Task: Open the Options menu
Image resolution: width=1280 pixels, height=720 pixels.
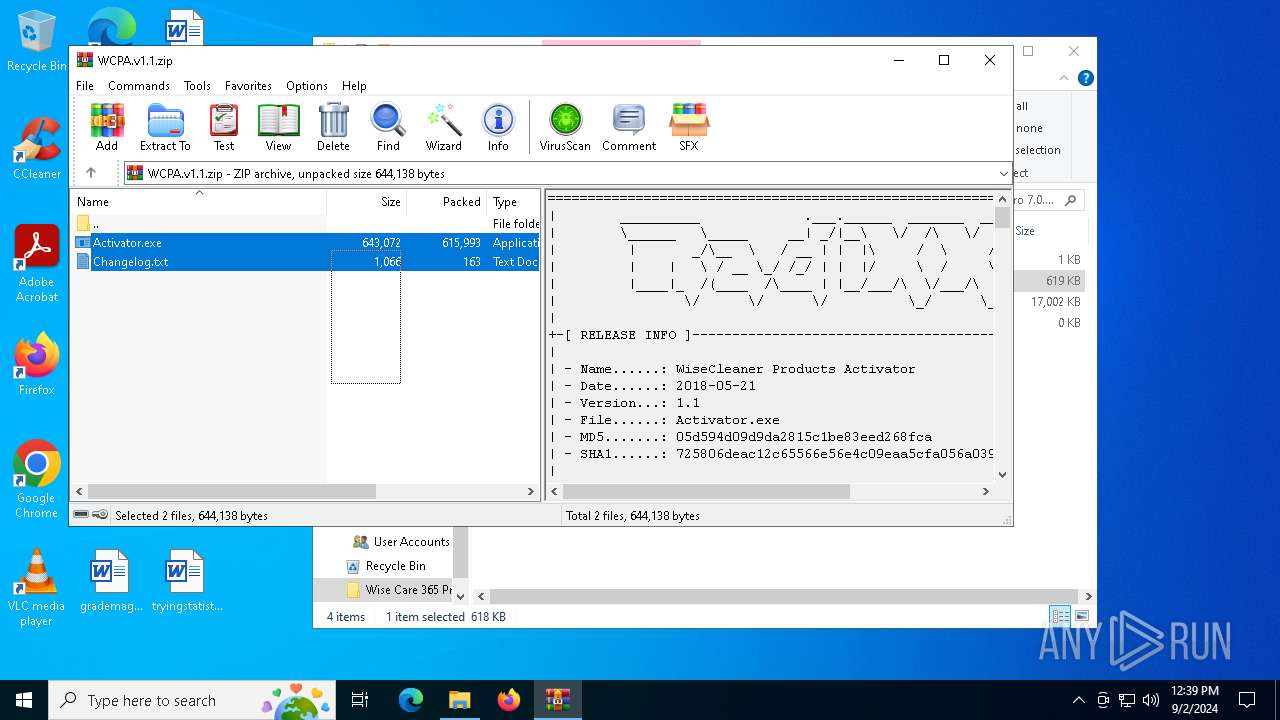Action: 307,86
